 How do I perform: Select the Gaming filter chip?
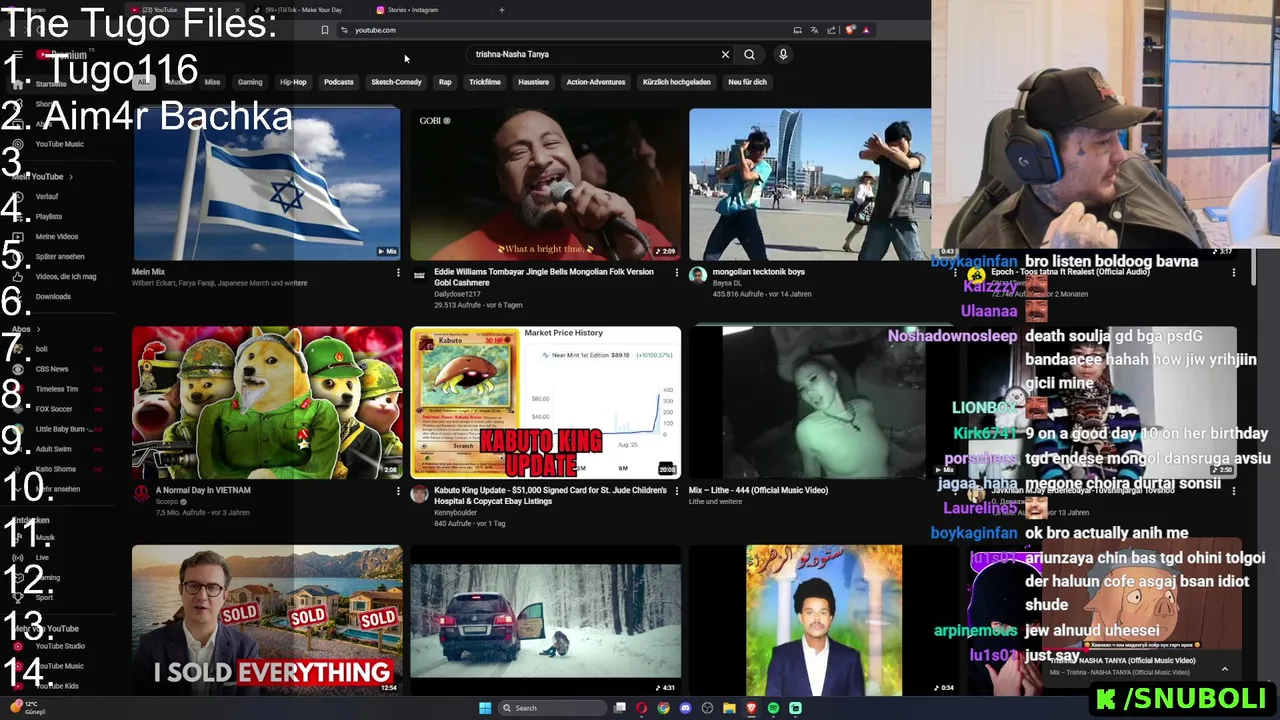pyautogui.click(x=250, y=82)
